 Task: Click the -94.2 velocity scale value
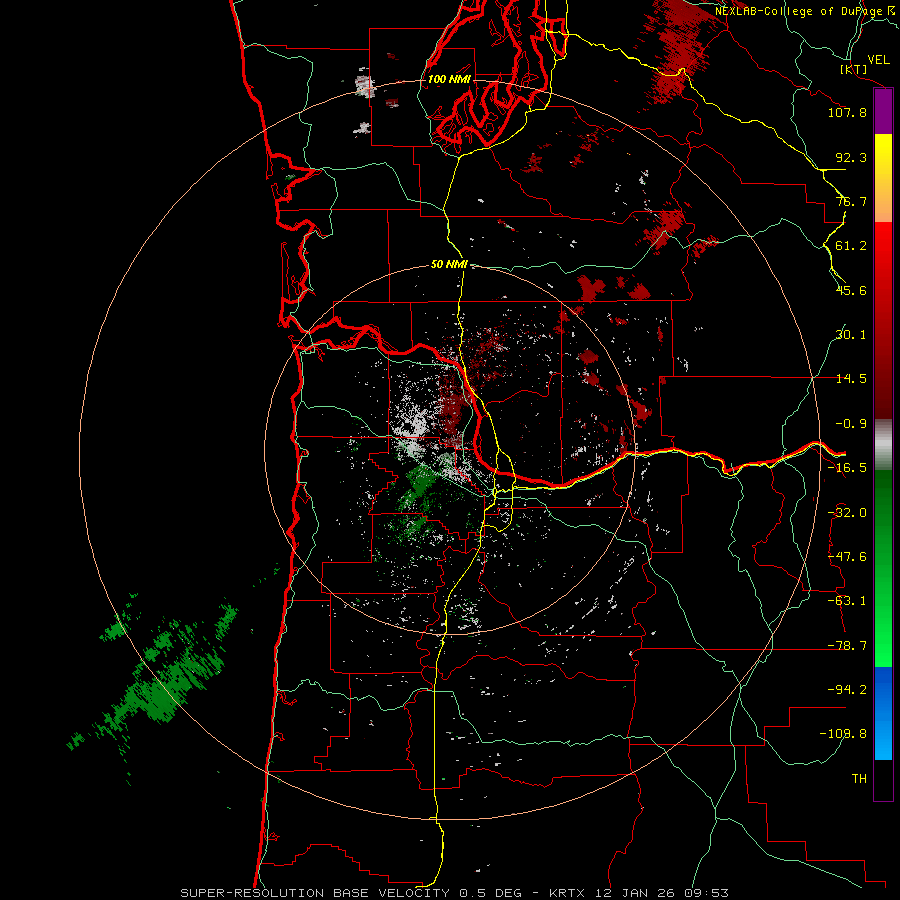(847, 689)
